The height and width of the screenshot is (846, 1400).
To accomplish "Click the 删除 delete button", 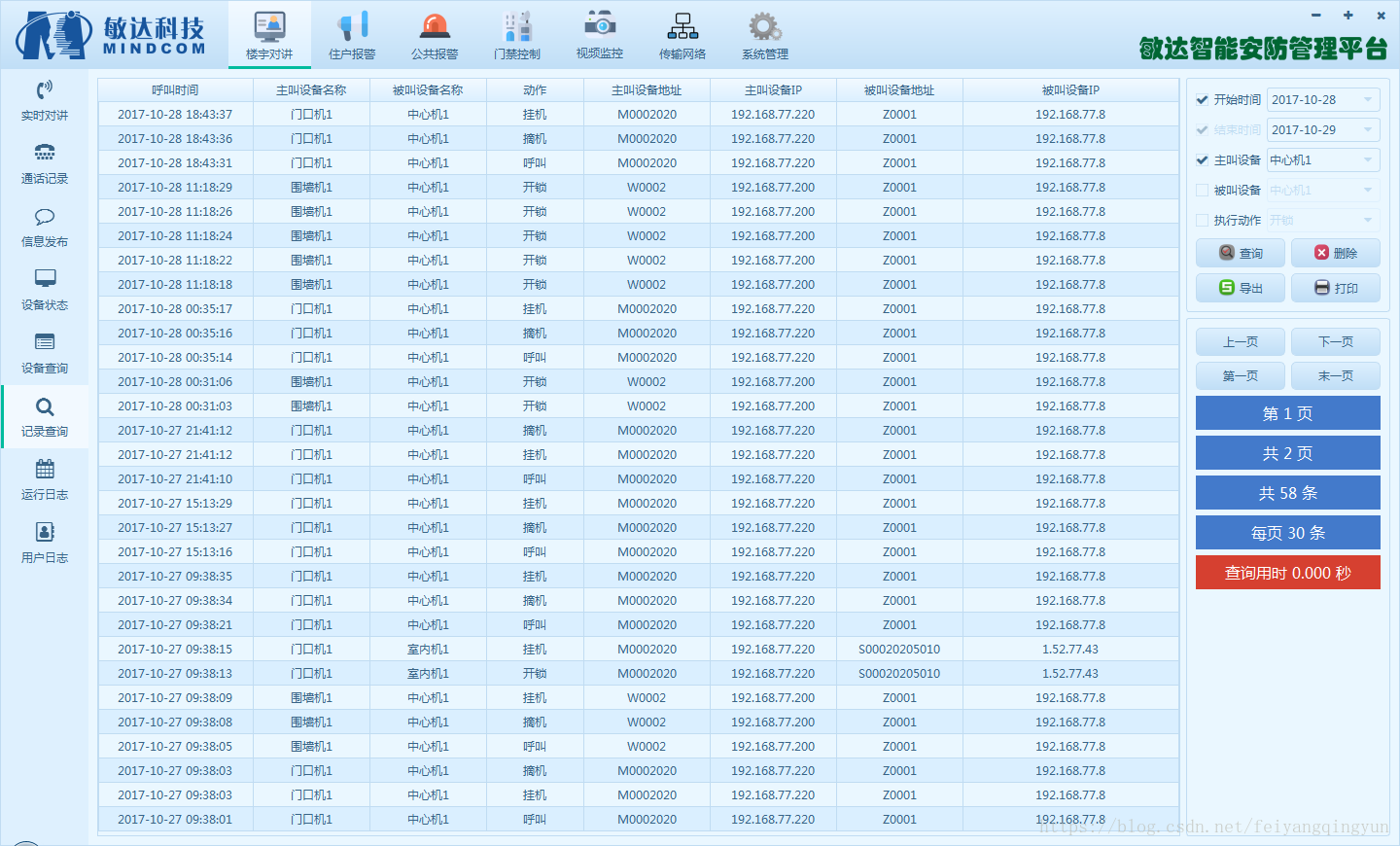I will 1336,253.
